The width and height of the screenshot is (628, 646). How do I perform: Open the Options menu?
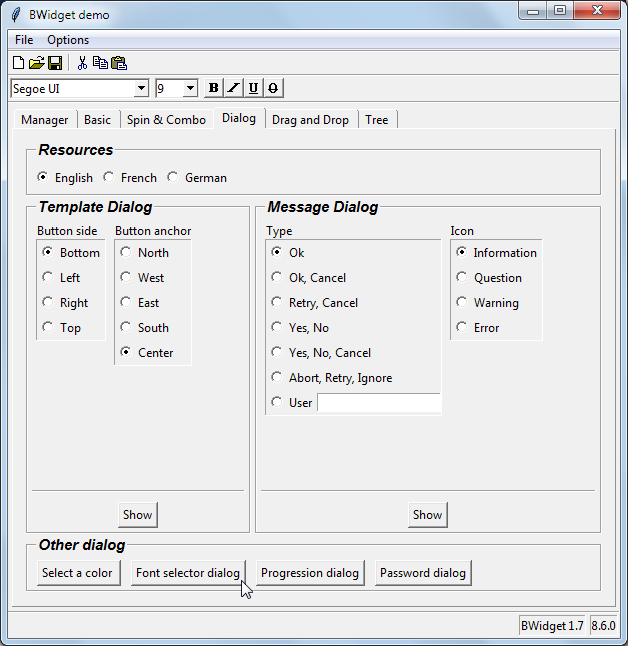[68, 40]
